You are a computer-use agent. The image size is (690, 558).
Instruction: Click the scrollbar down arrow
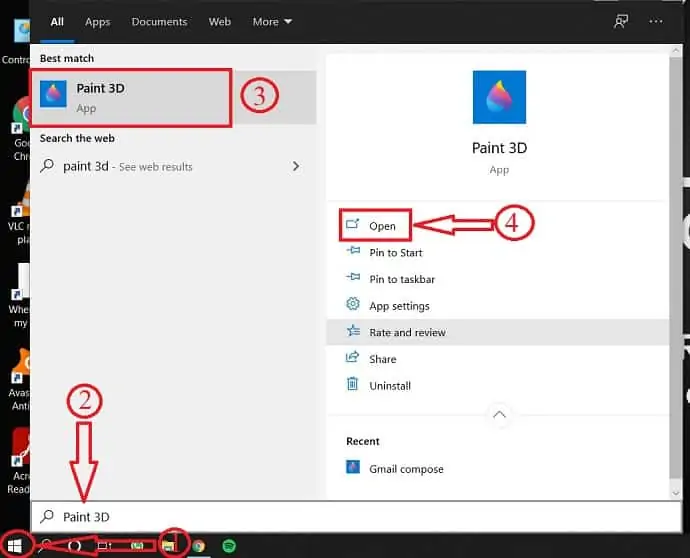675,493
